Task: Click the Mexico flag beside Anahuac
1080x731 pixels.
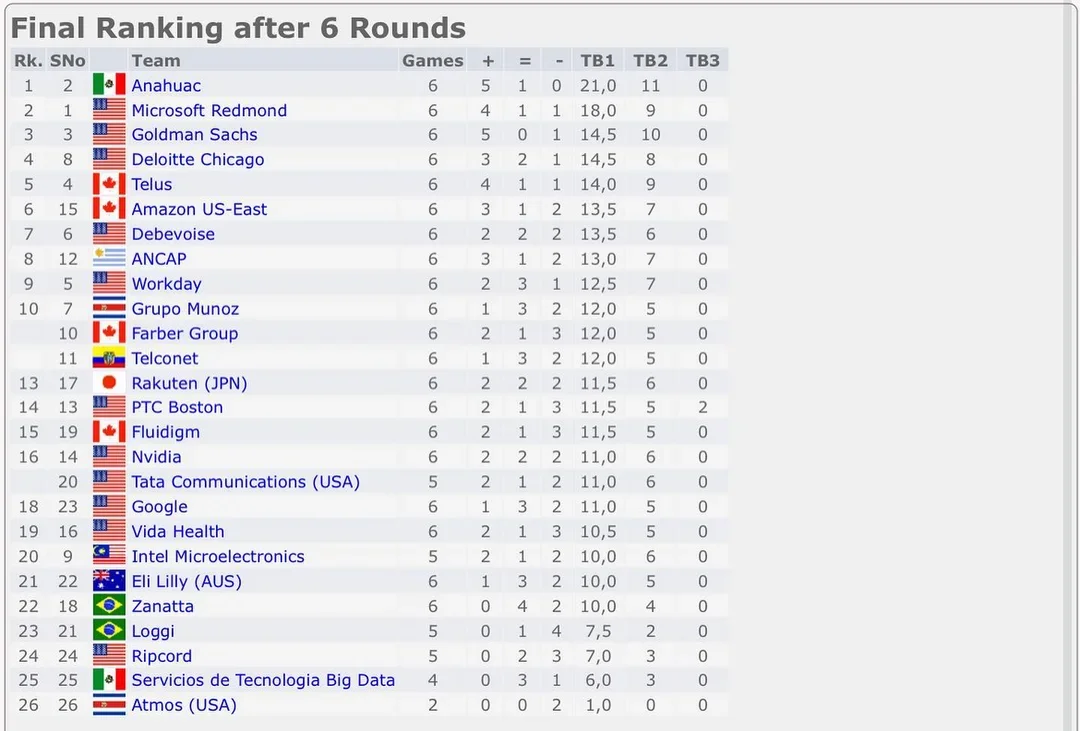Action: [109, 85]
